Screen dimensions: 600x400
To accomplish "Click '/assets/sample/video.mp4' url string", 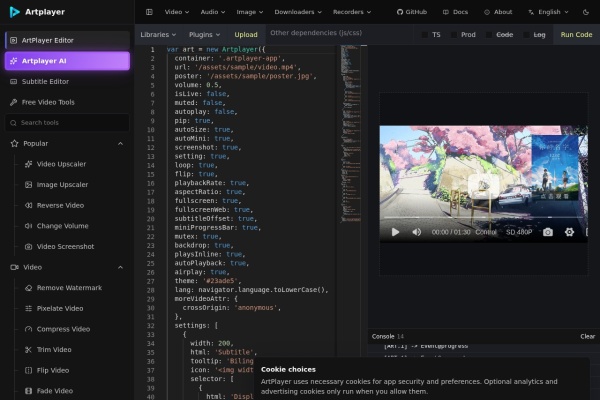I will click(246, 67).
